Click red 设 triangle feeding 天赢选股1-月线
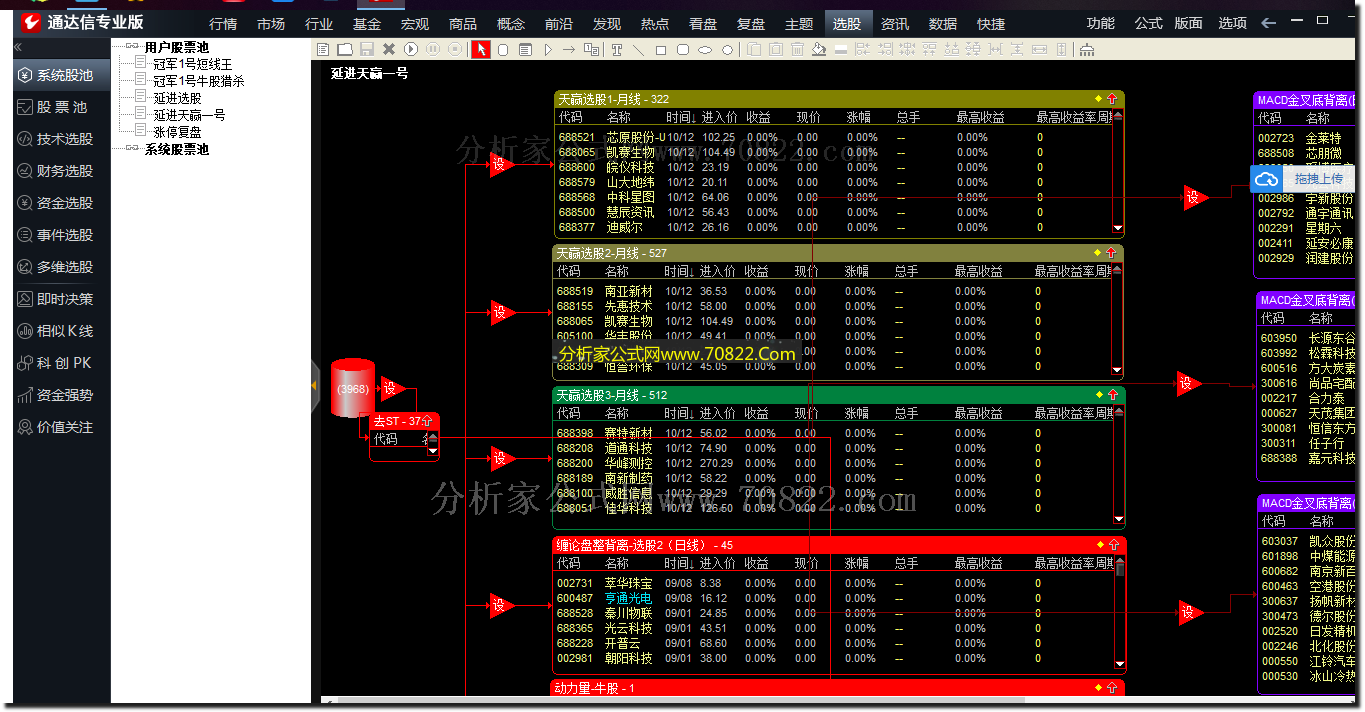Image resolution: width=1365 pixels, height=712 pixels. [x=501, y=164]
